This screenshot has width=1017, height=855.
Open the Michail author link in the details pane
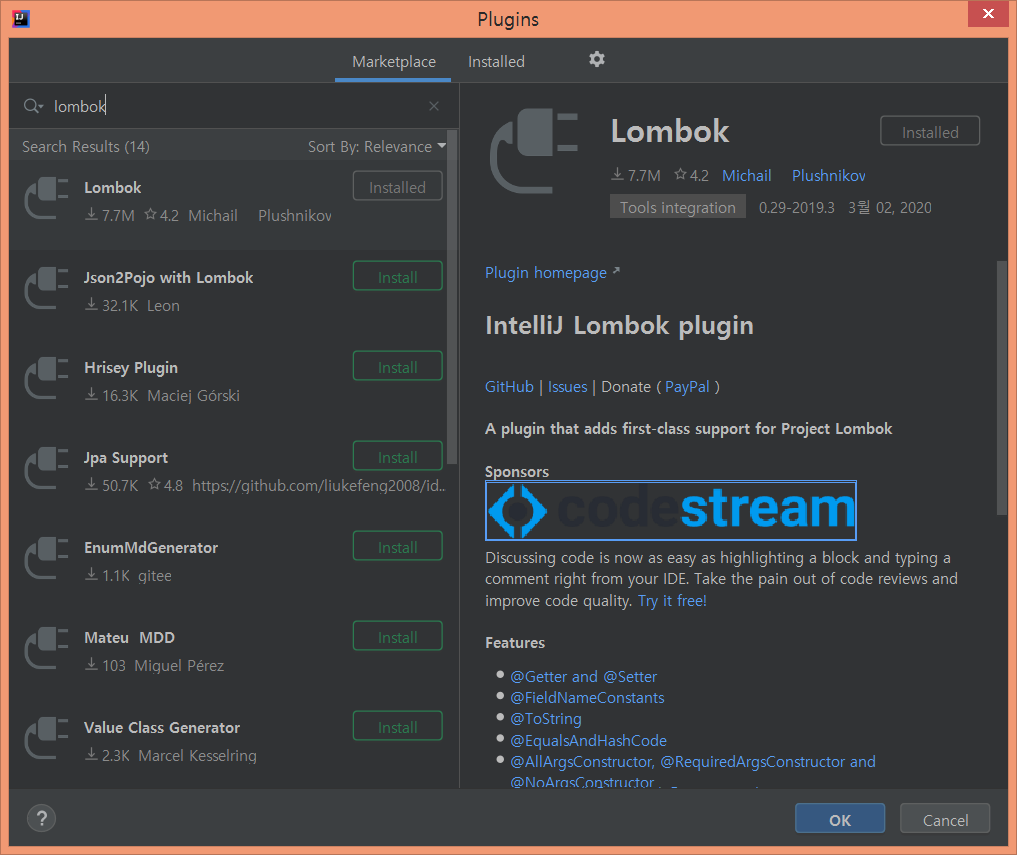click(x=747, y=176)
